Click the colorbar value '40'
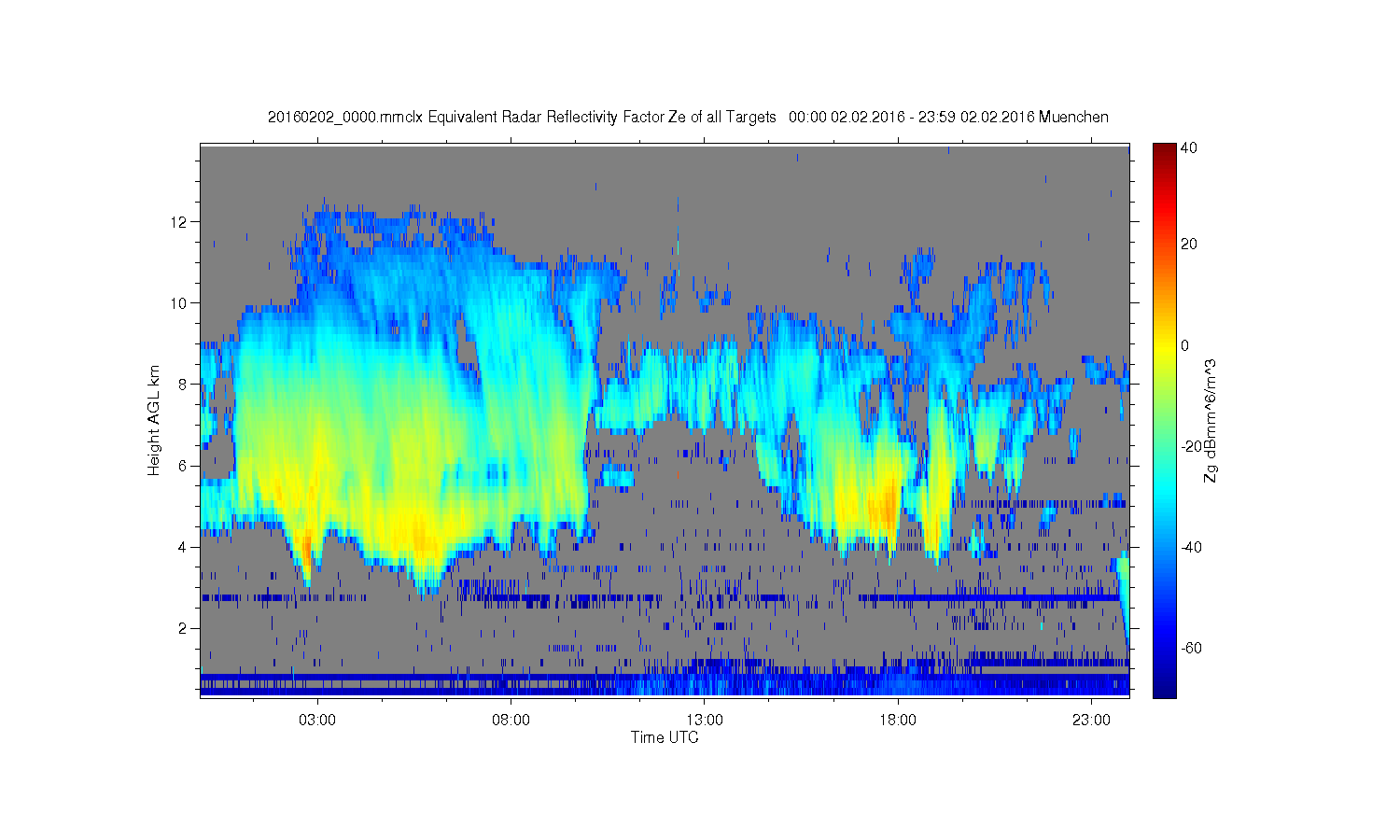Viewport: 1400px width, 840px height. (x=1189, y=147)
